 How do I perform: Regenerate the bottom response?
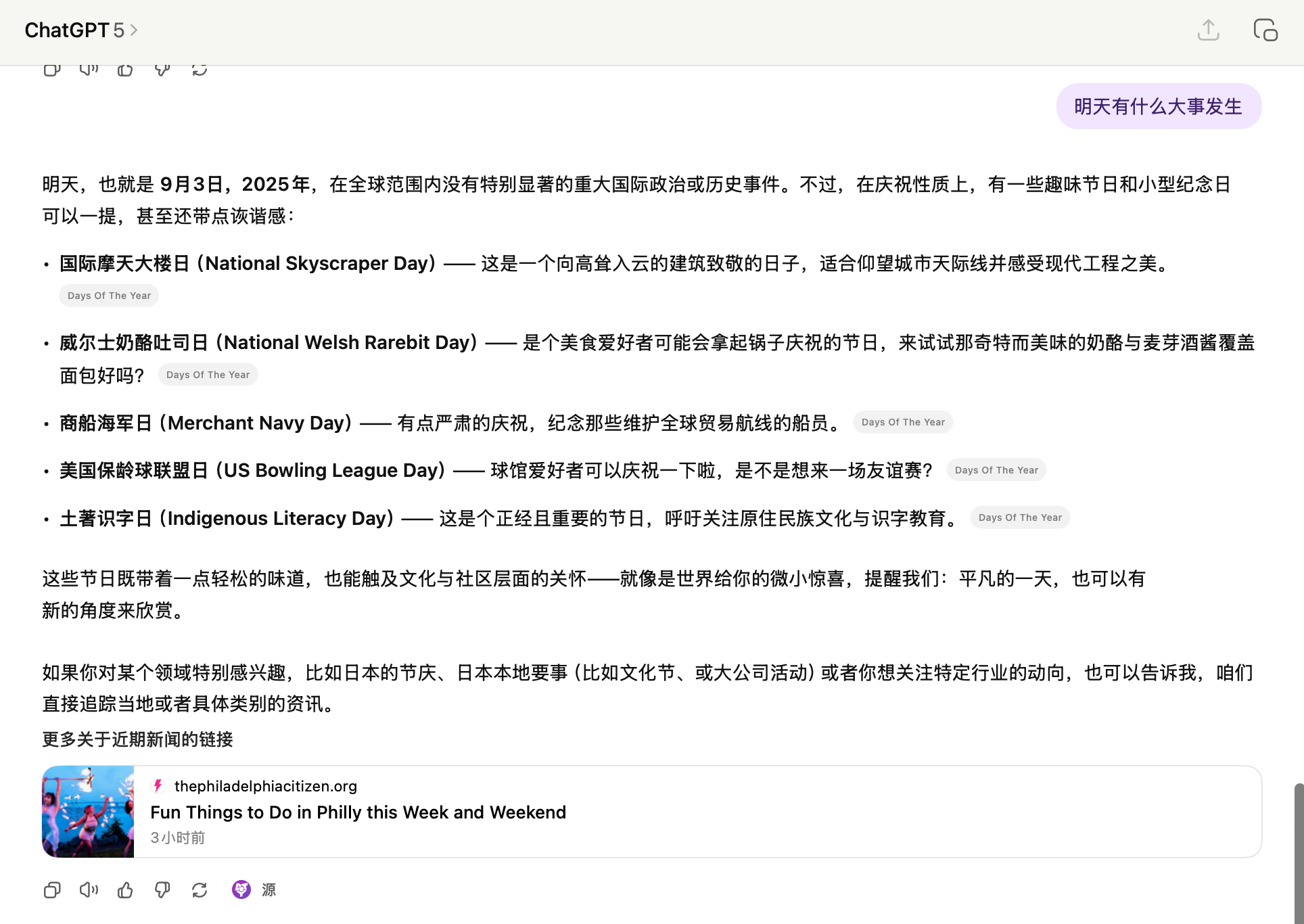click(x=200, y=890)
